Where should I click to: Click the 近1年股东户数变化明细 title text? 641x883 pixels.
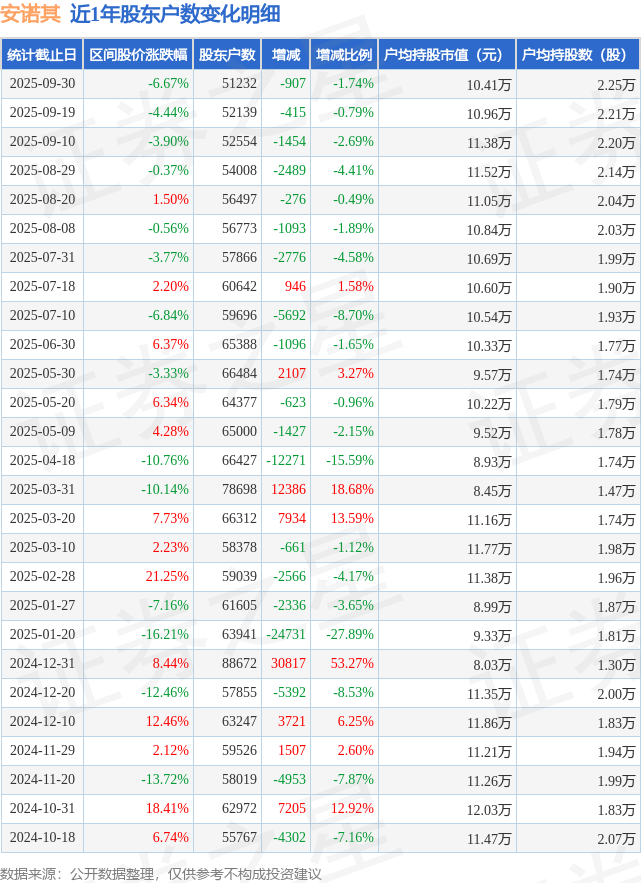(x=175, y=14)
